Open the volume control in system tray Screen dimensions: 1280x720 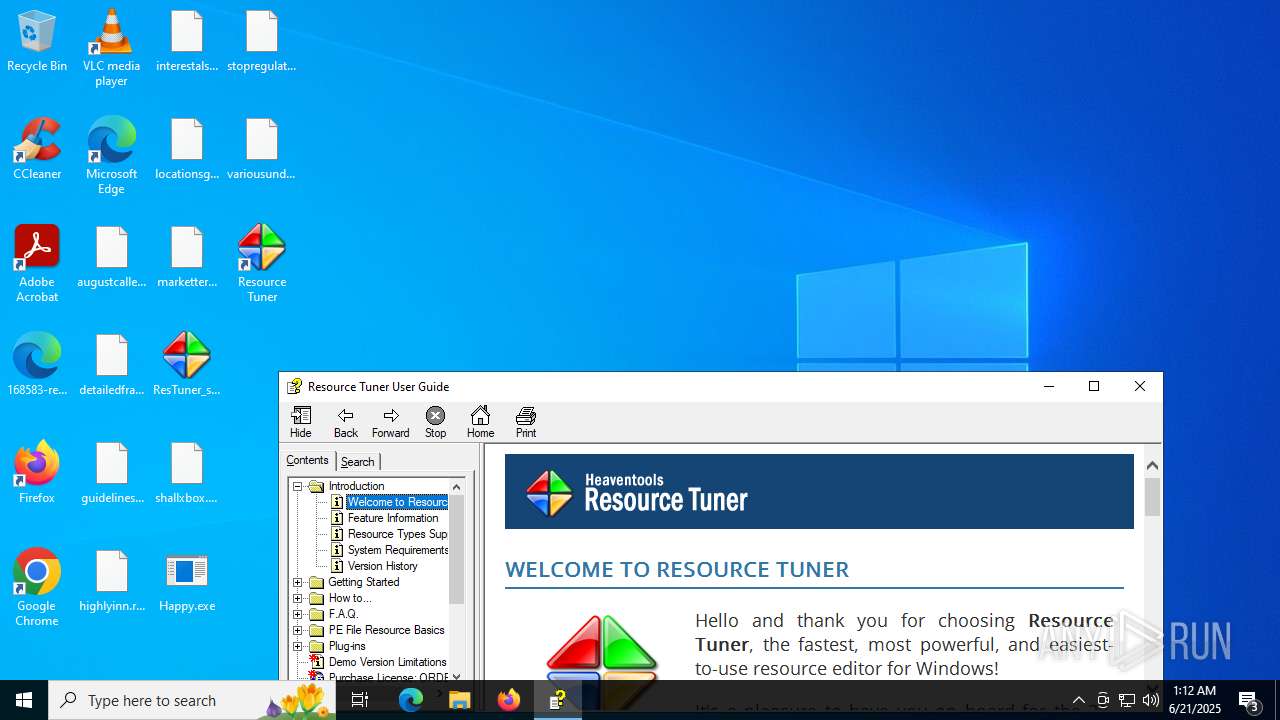coord(1151,700)
